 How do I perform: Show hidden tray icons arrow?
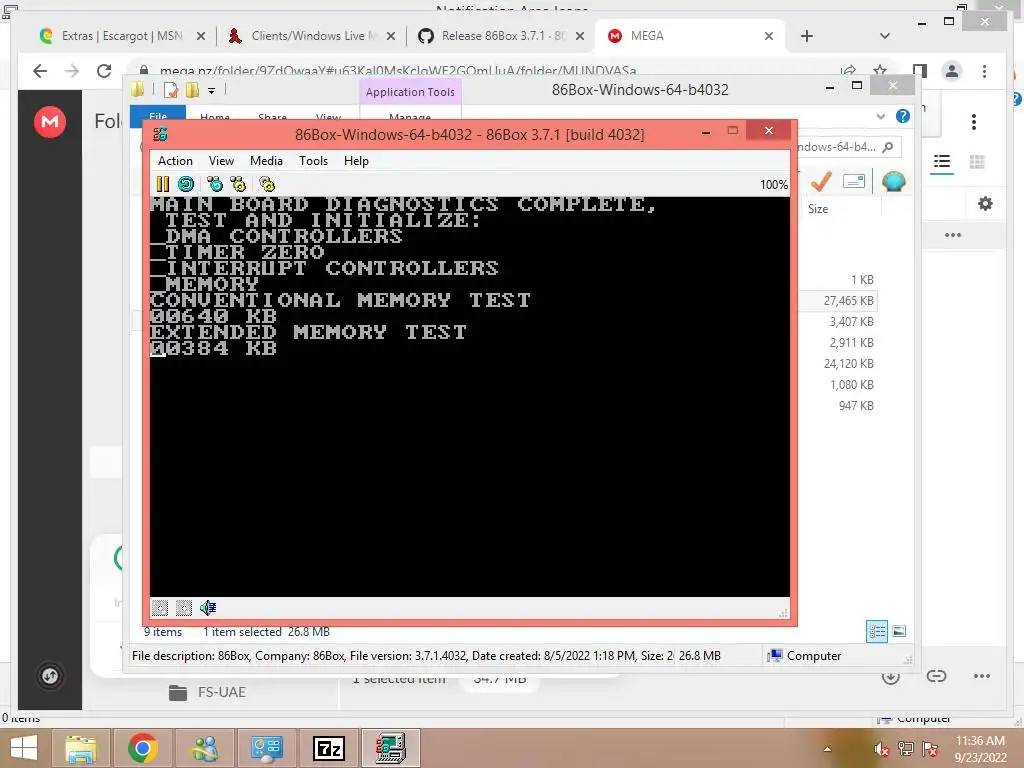tap(827, 749)
